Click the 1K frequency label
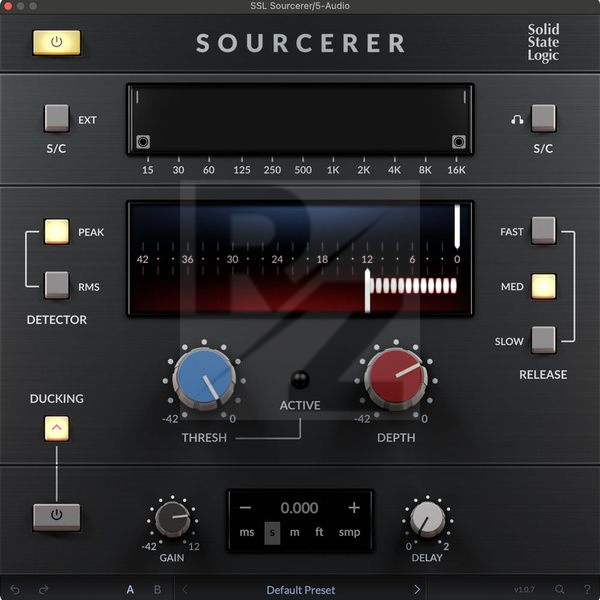This screenshot has height=600, width=600. coord(333,170)
